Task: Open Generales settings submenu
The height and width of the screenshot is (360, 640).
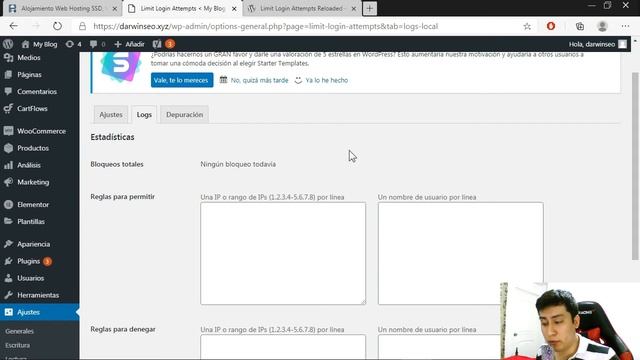Action: [x=19, y=331]
